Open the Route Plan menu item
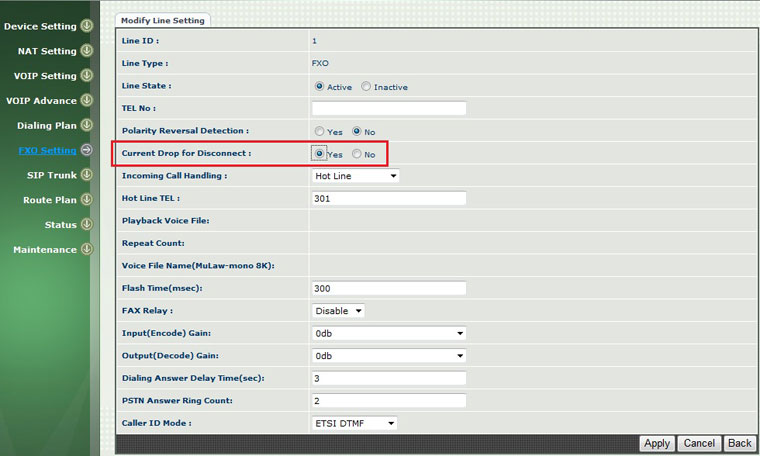The image size is (760, 456). [x=50, y=200]
